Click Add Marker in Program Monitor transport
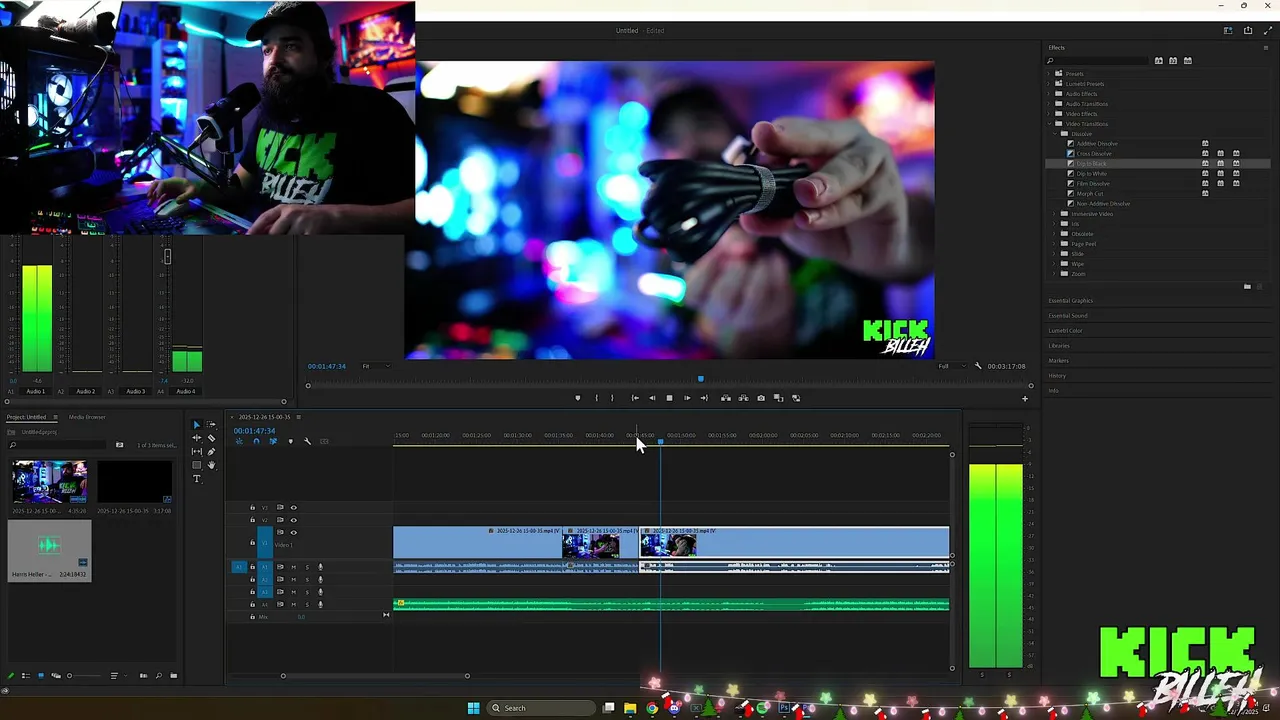 [x=577, y=398]
